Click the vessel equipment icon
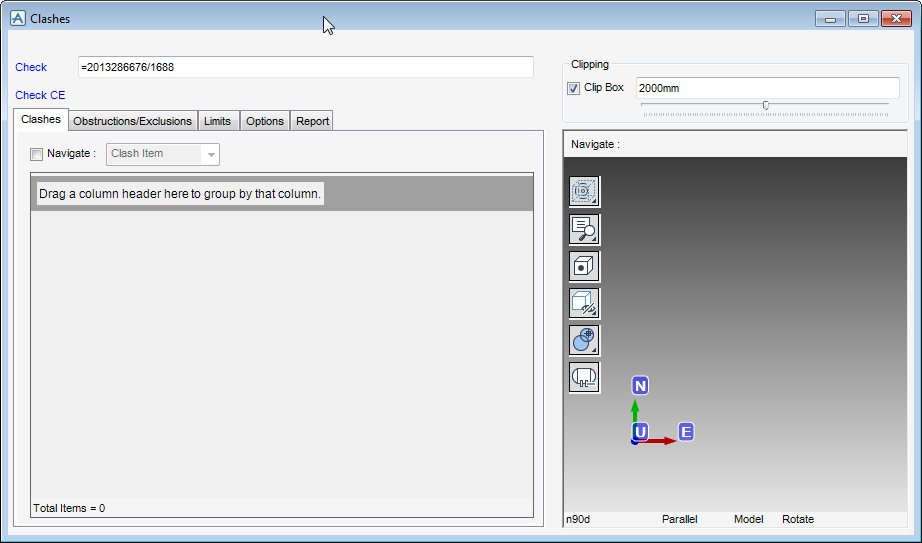 tap(584, 377)
